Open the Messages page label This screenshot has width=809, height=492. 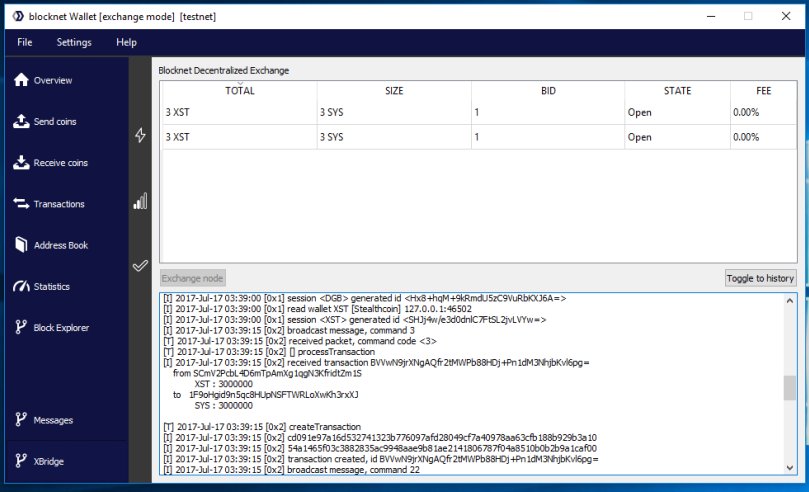pos(53,420)
